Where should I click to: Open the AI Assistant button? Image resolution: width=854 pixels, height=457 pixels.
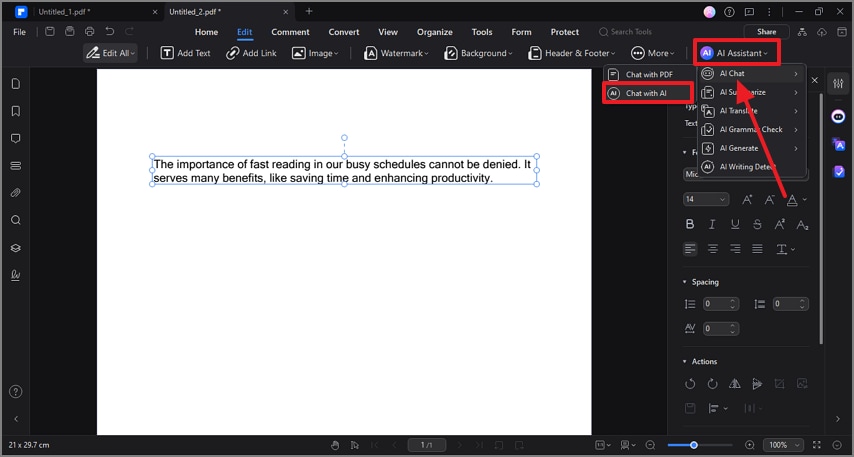(x=735, y=53)
